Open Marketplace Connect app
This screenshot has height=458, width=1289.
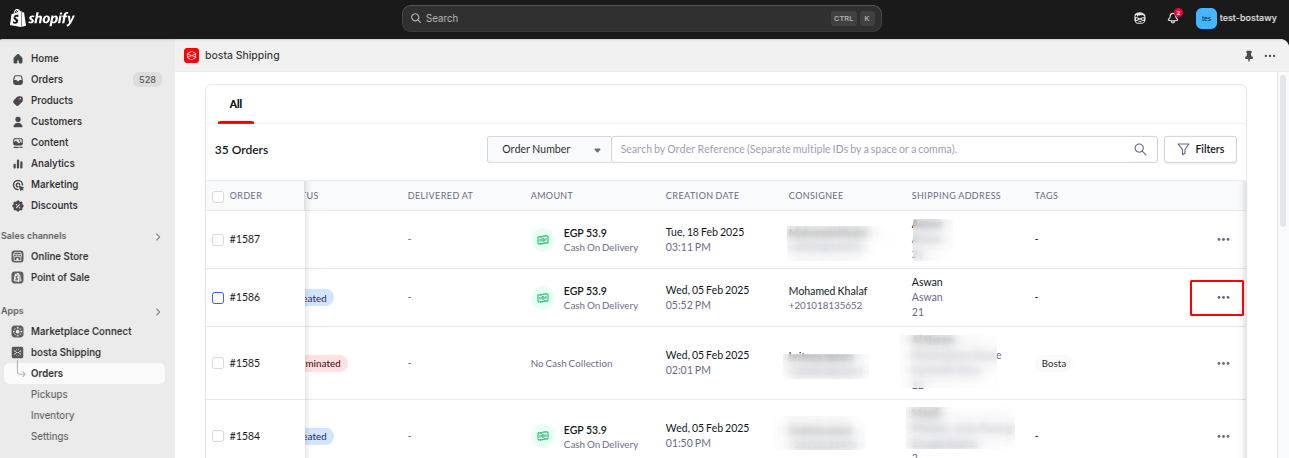(80, 331)
